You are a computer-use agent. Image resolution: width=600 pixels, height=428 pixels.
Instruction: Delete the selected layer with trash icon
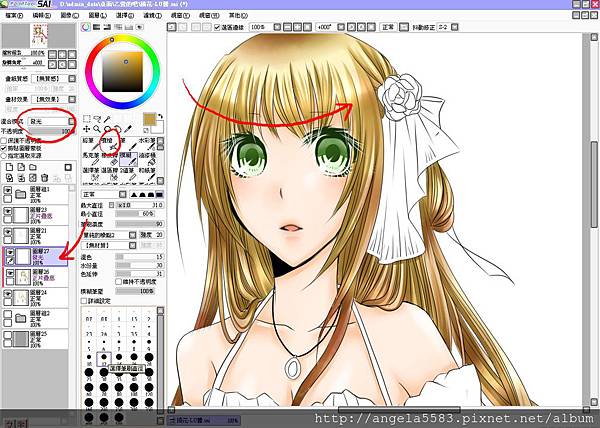click(x=44, y=178)
